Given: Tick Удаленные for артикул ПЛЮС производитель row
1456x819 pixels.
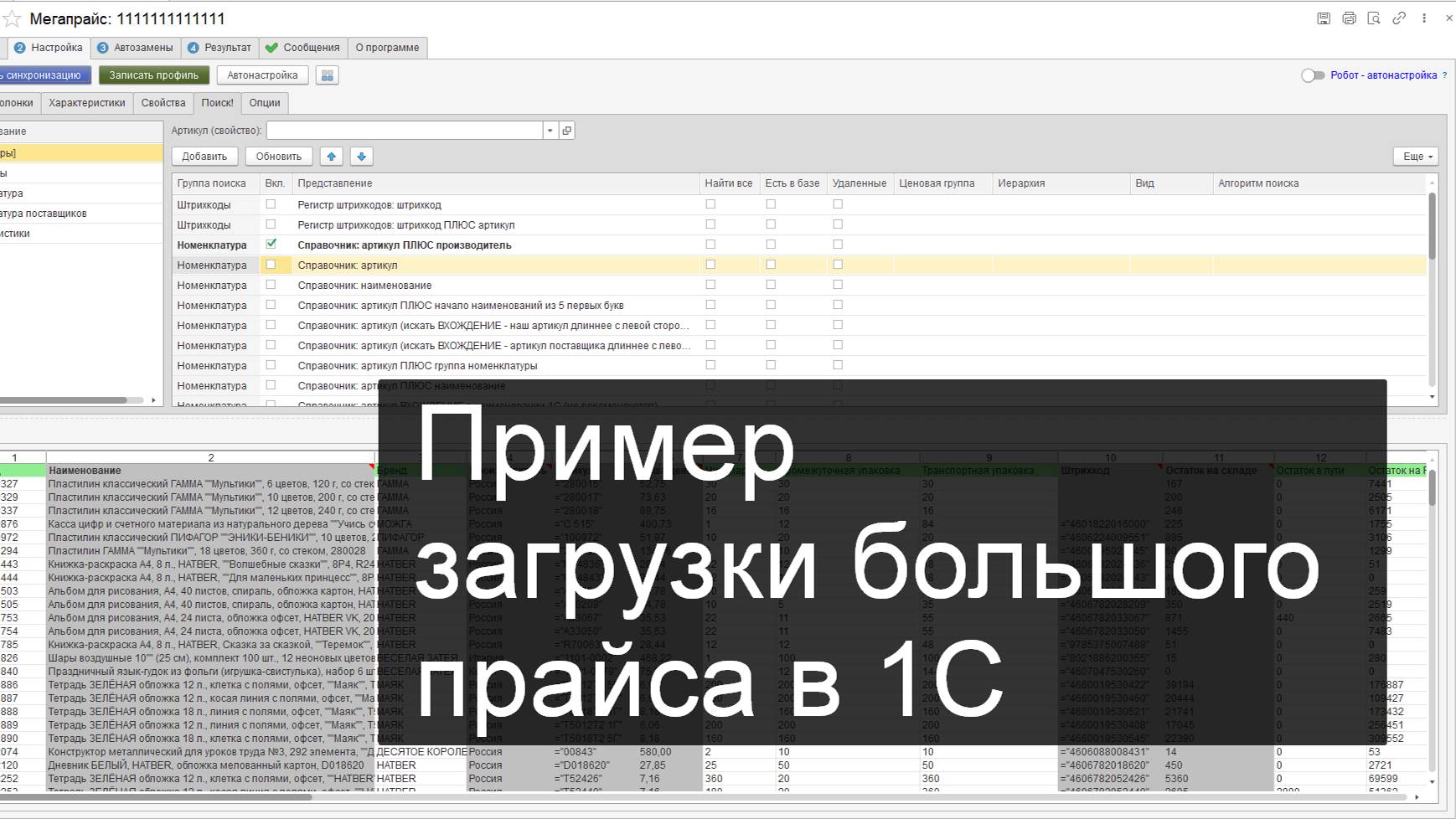Looking at the screenshot, I should (x=838, y=245).
